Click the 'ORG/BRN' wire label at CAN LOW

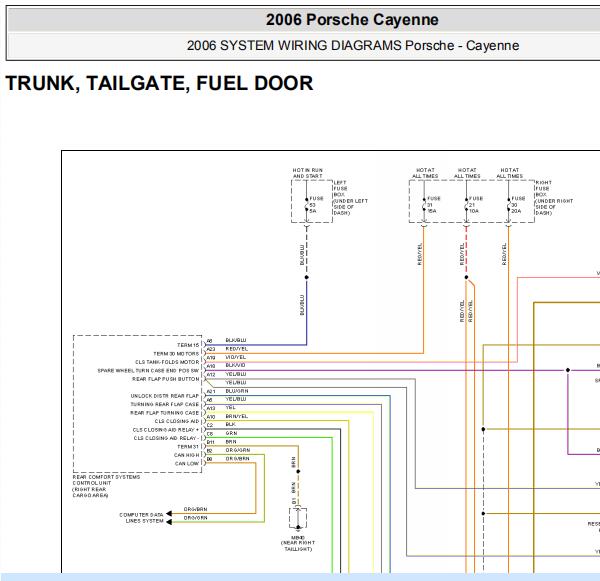coord(237,459)
